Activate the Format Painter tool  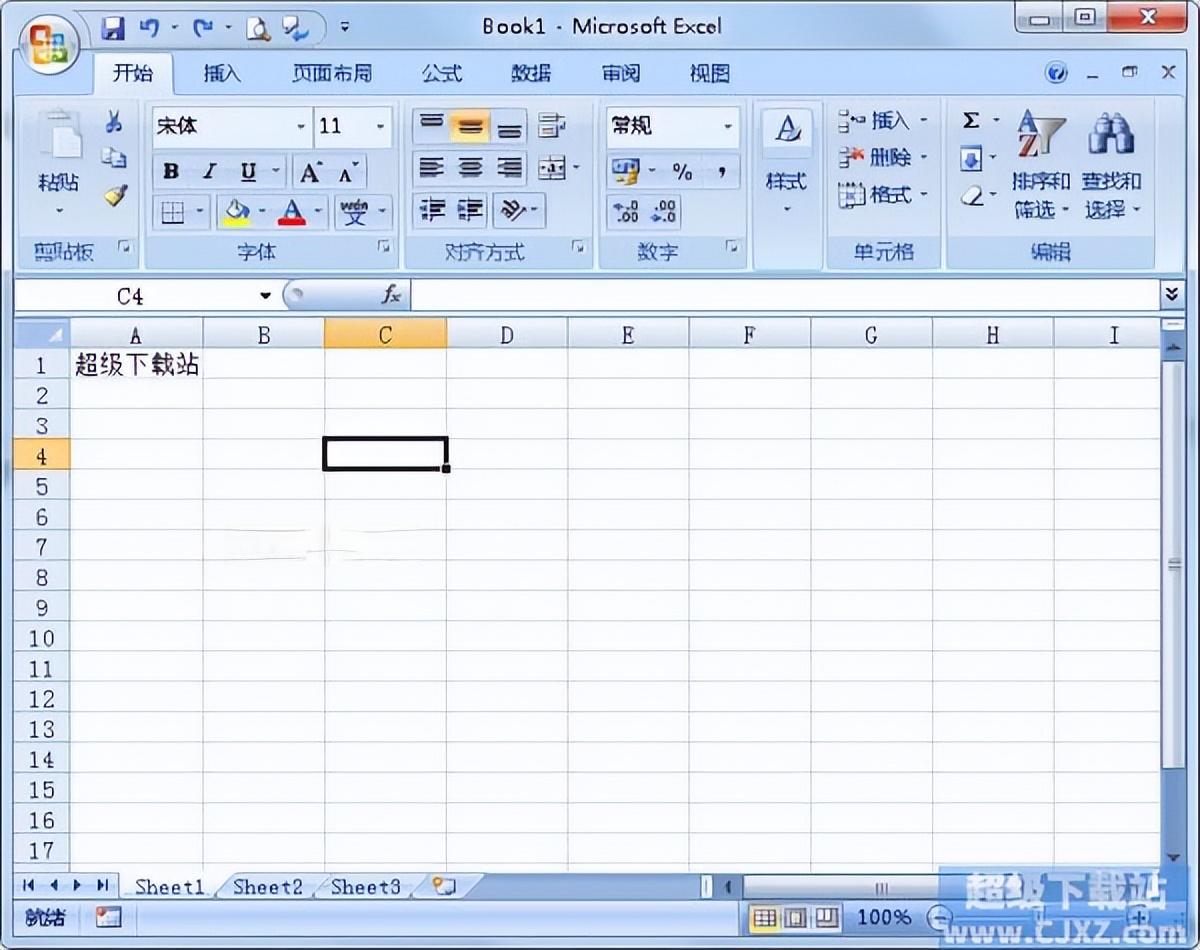pos(113,196)
